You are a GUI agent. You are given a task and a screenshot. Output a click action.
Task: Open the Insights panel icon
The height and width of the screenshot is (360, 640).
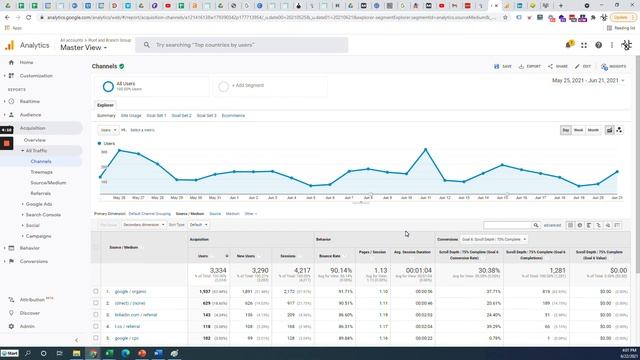[604, 67]
